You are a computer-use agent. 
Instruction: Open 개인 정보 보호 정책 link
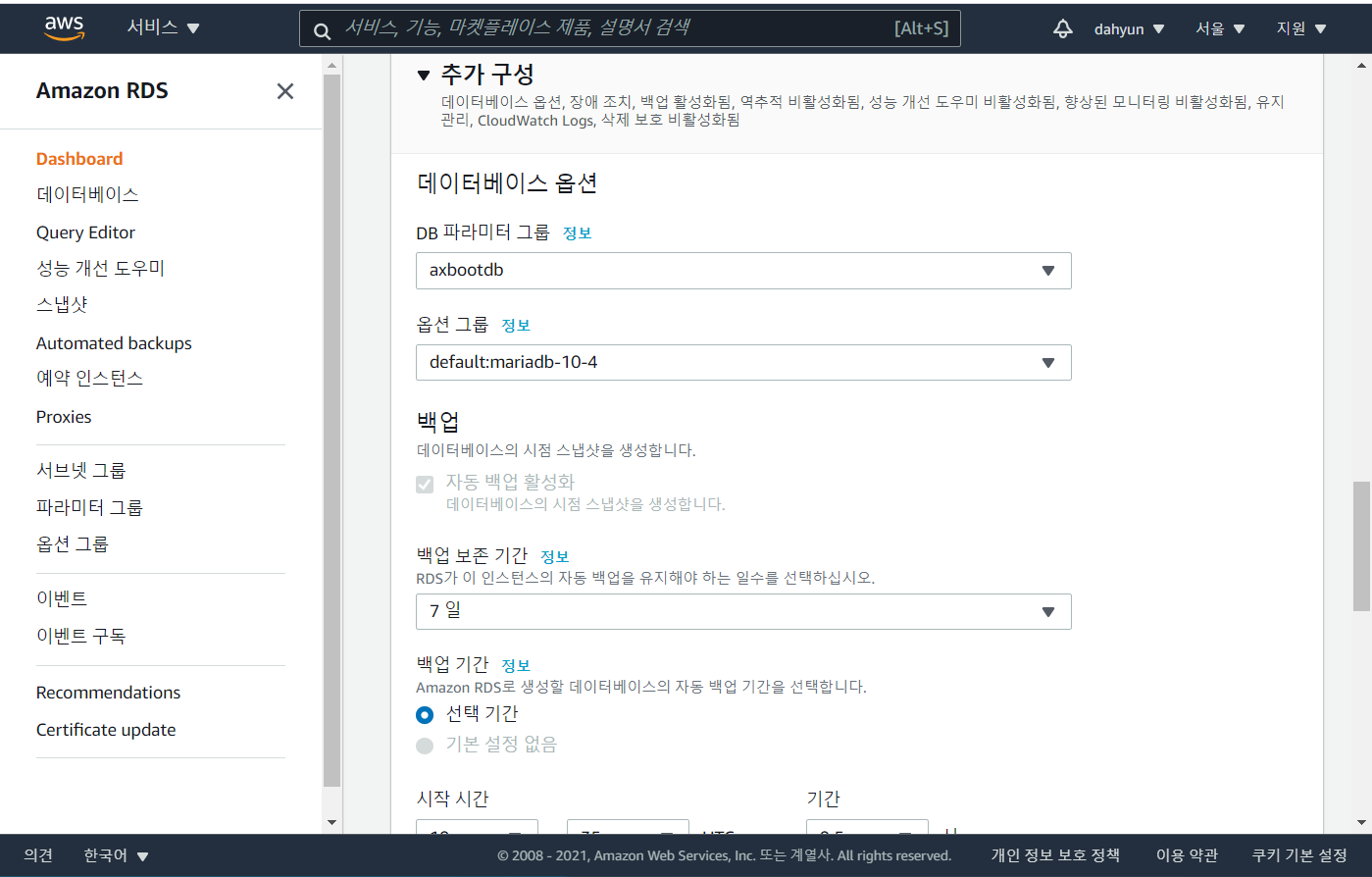coord(1055,855)
